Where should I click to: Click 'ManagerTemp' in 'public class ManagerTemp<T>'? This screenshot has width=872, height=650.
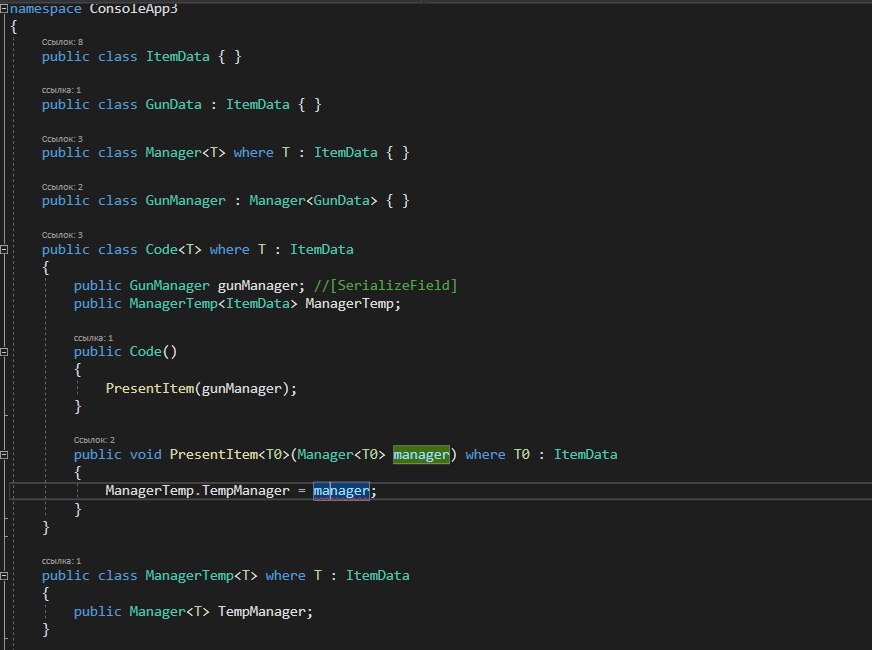pos(190,576)
